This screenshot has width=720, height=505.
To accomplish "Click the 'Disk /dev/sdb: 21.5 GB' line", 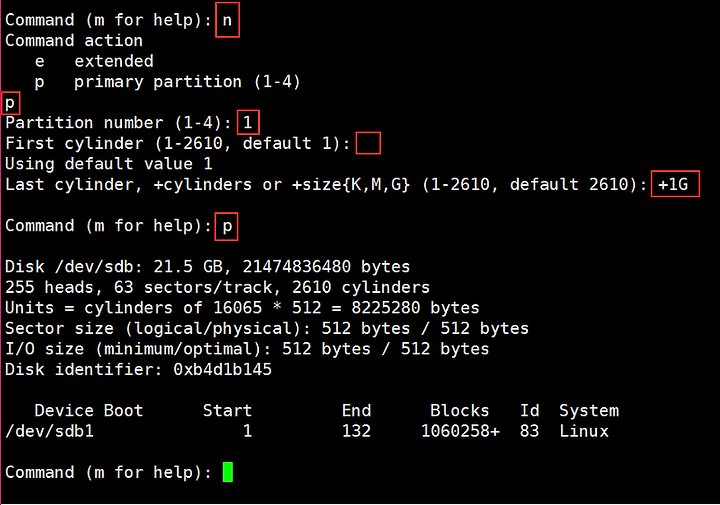I will point(208,267).
